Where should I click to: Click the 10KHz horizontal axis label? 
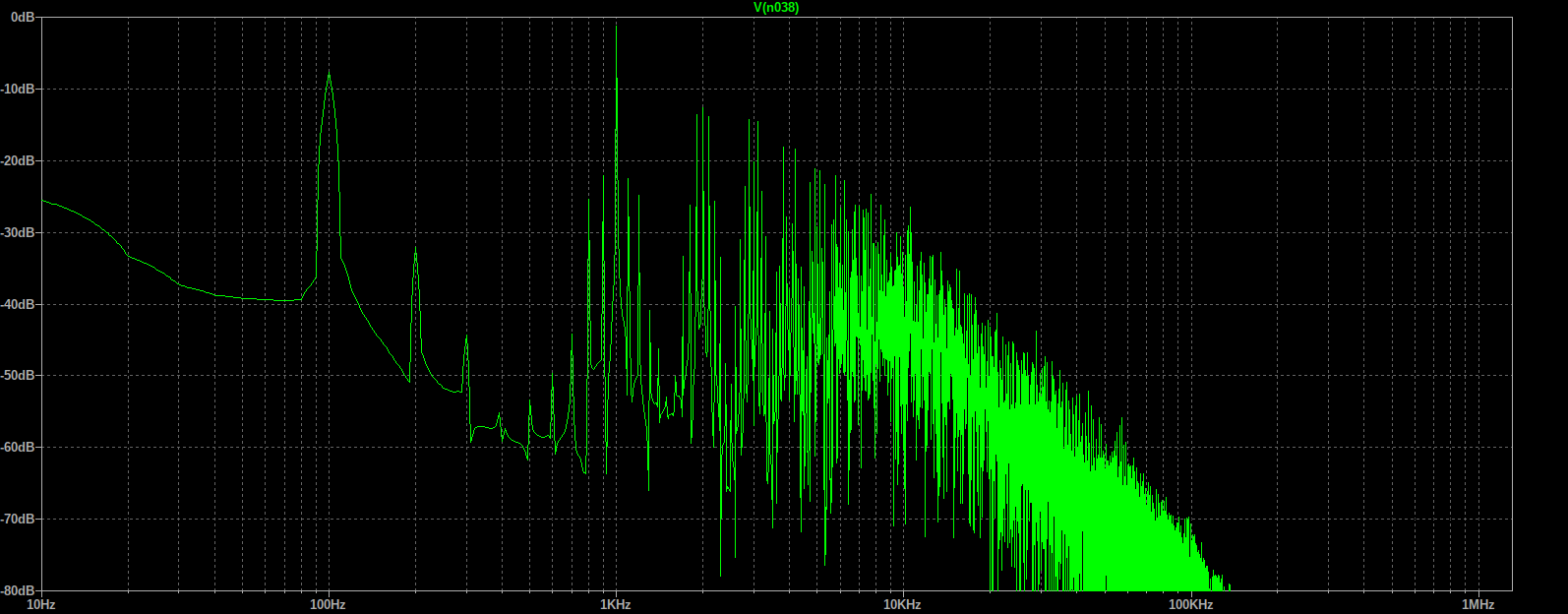pos(902,604)
